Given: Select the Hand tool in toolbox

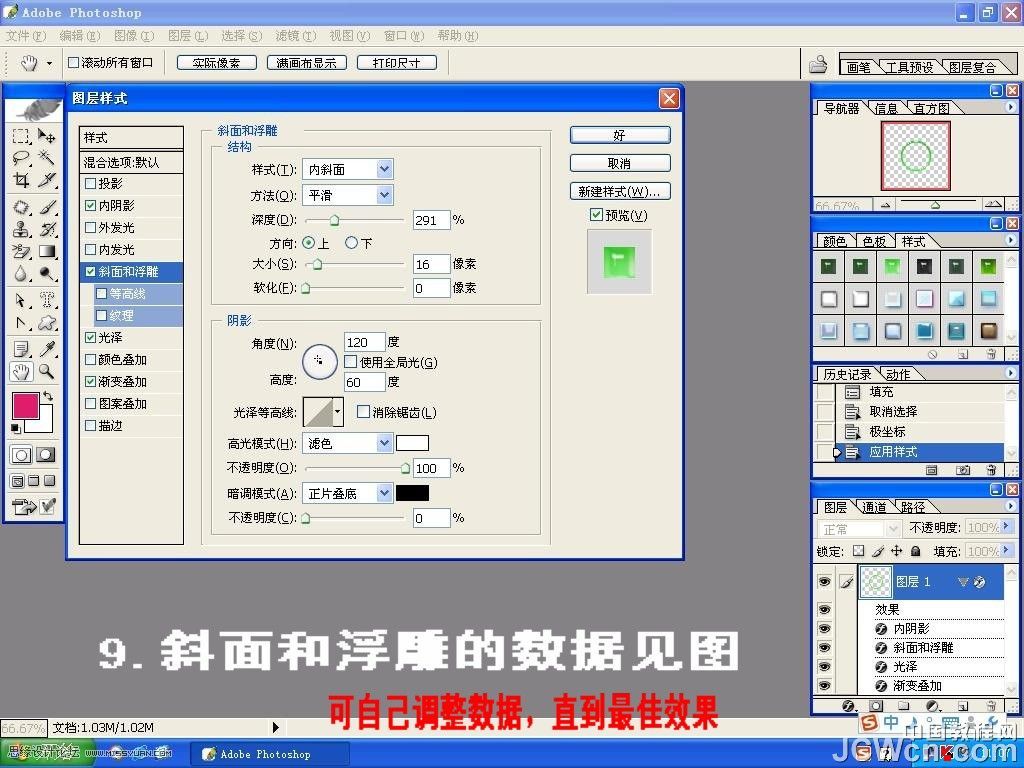Looking at the screenshot, I should 21,372.
